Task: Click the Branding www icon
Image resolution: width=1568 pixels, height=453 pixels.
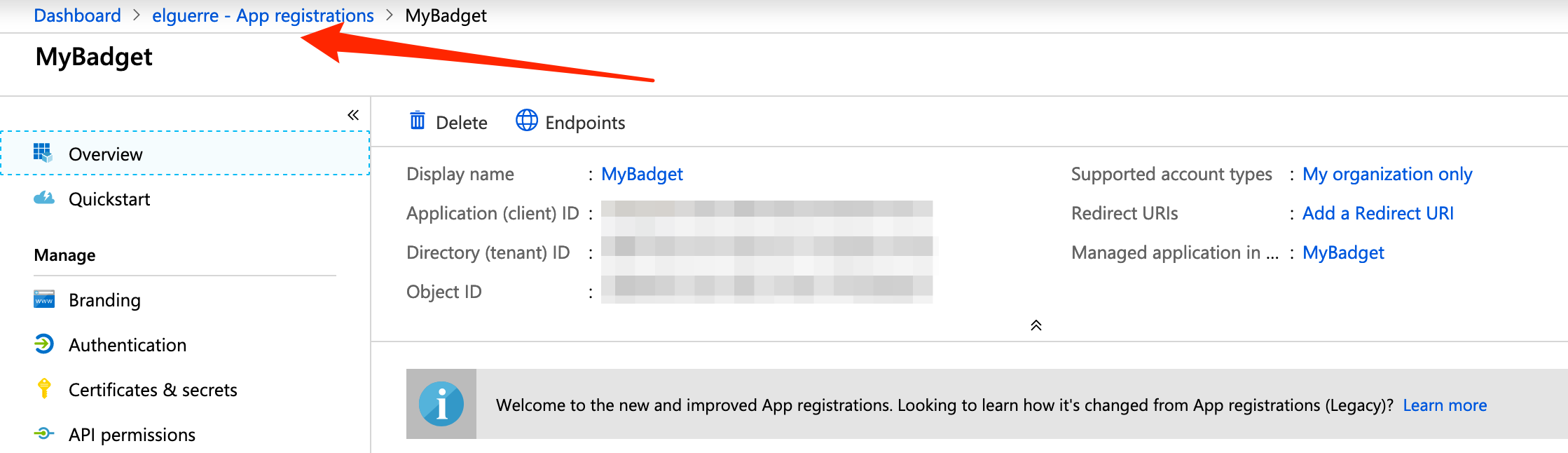Action: [44, 299]
